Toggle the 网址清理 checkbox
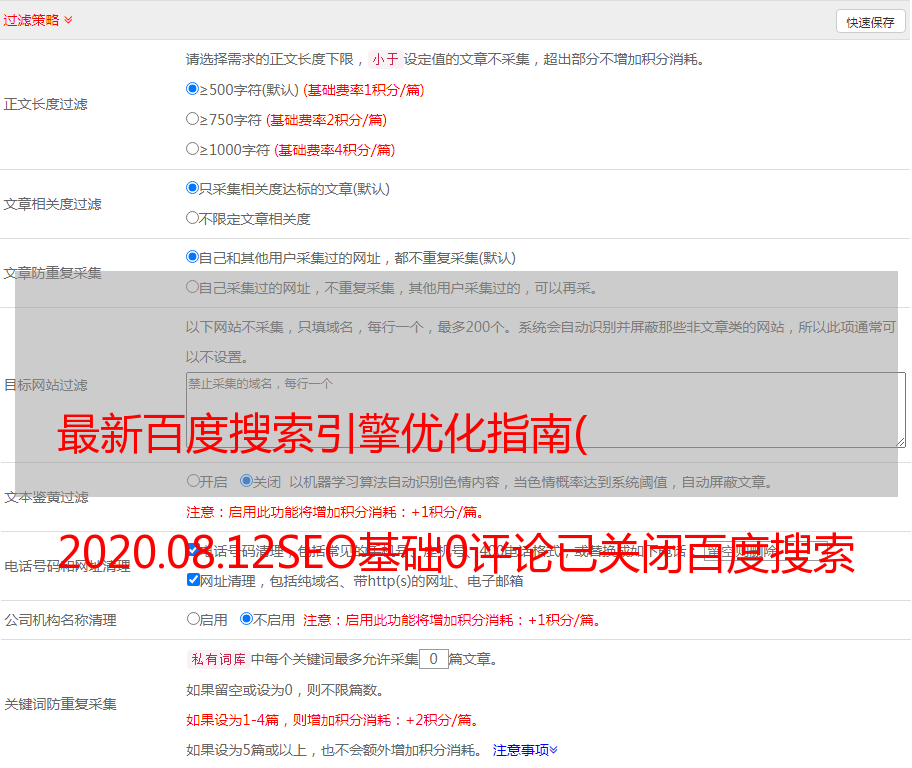 coord(194,579)
